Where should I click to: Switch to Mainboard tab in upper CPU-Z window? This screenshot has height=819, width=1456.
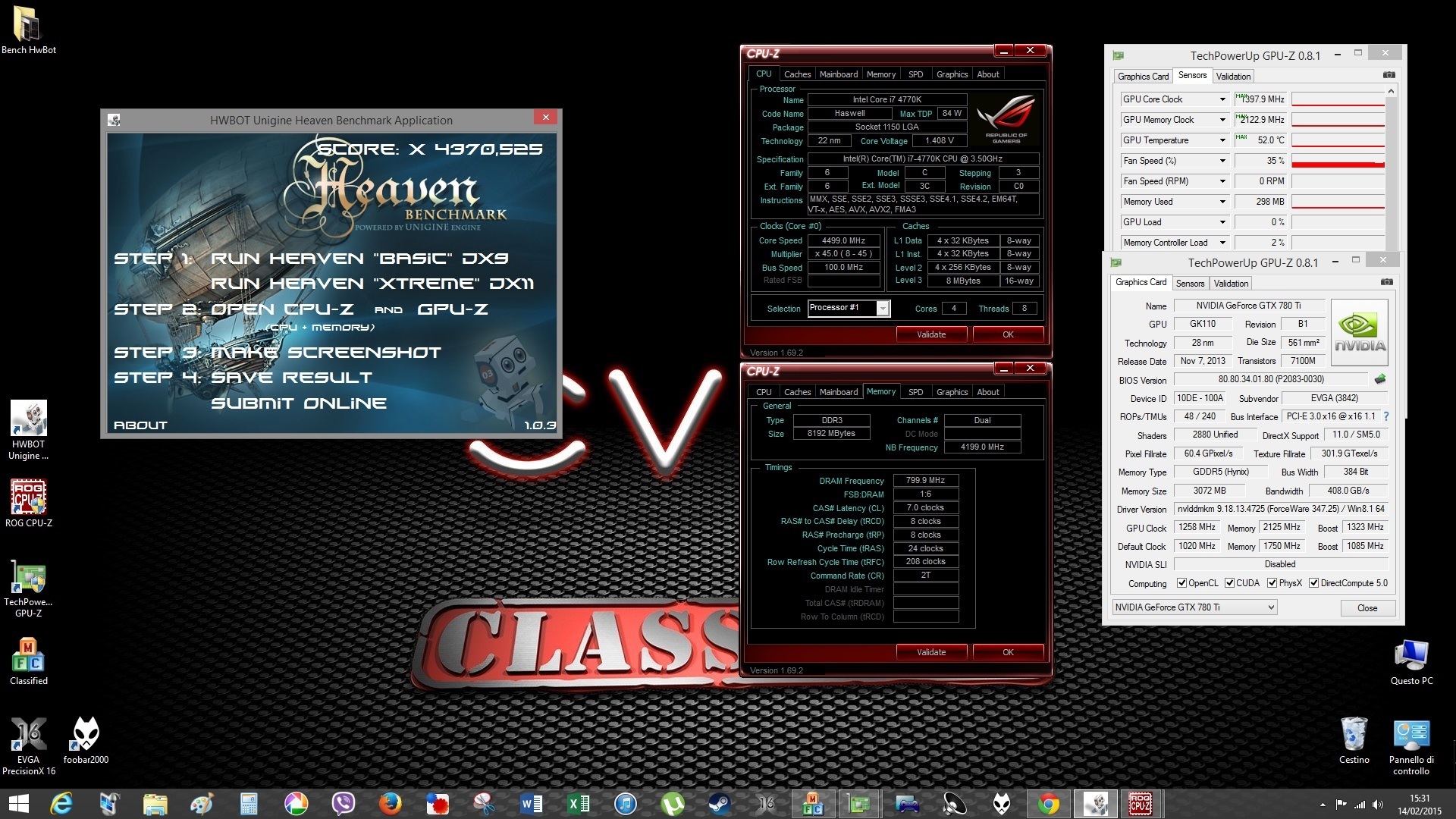tap(839, 74)
